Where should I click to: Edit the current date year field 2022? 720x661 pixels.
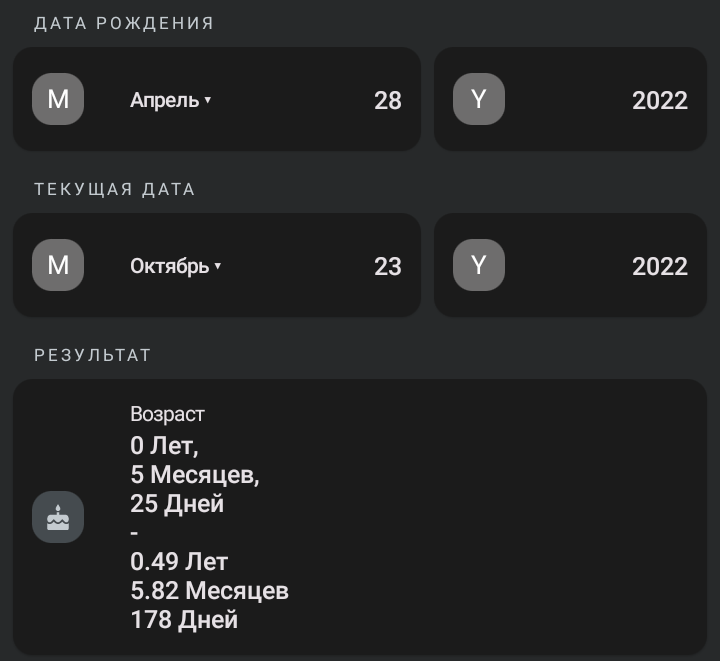(x=660, y=266)
